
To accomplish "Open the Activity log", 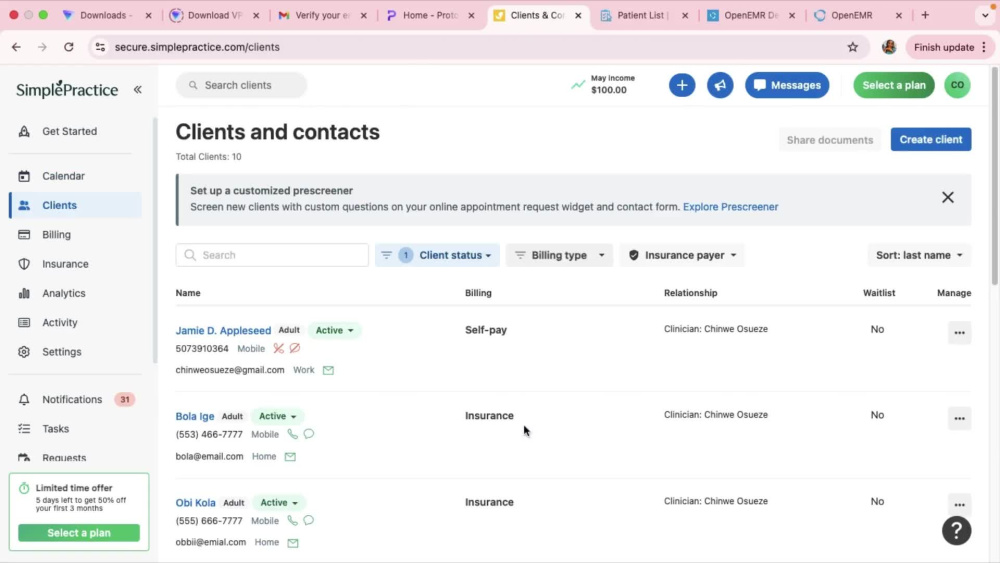I will click(59, 323).
